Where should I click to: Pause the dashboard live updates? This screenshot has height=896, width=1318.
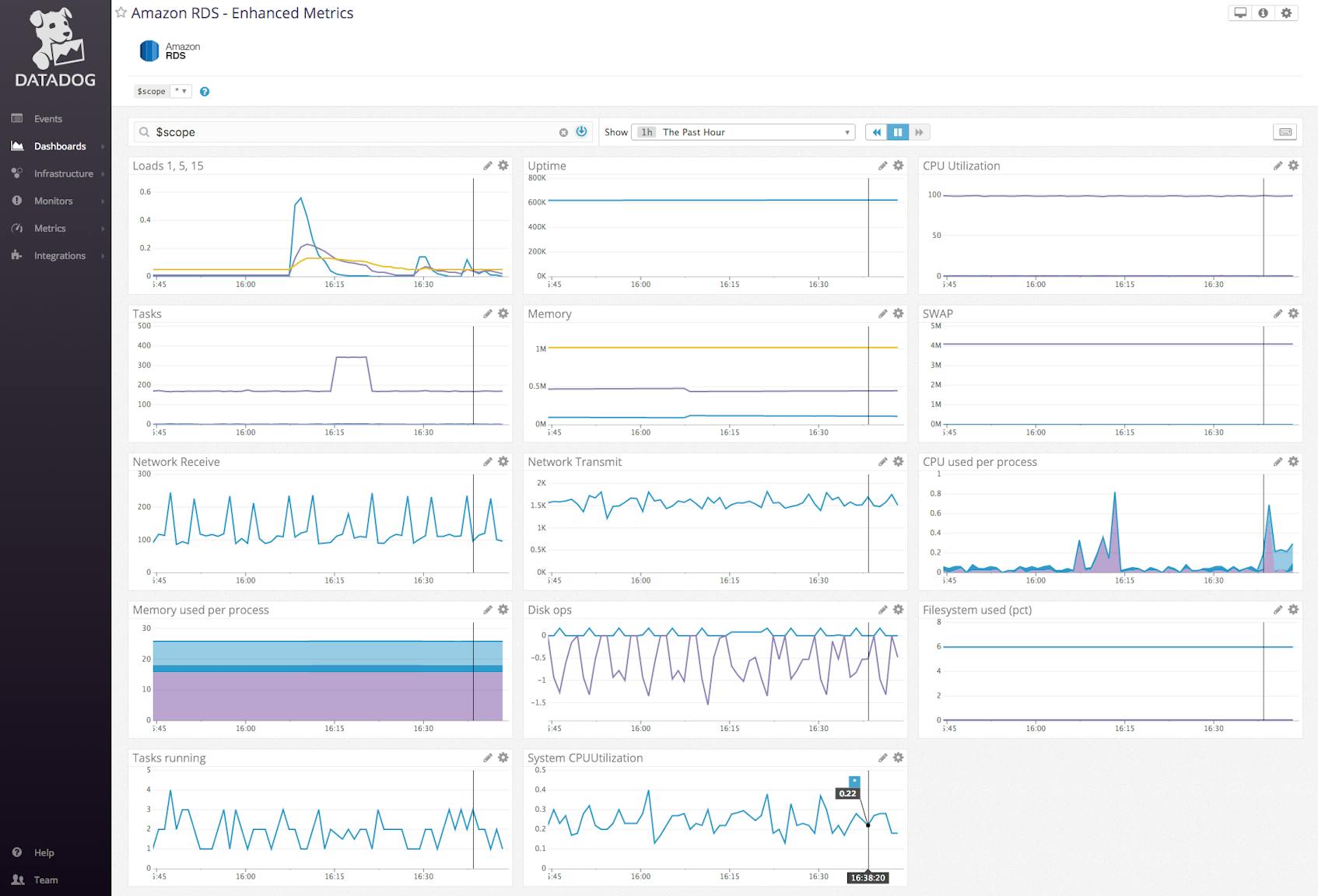898,132
